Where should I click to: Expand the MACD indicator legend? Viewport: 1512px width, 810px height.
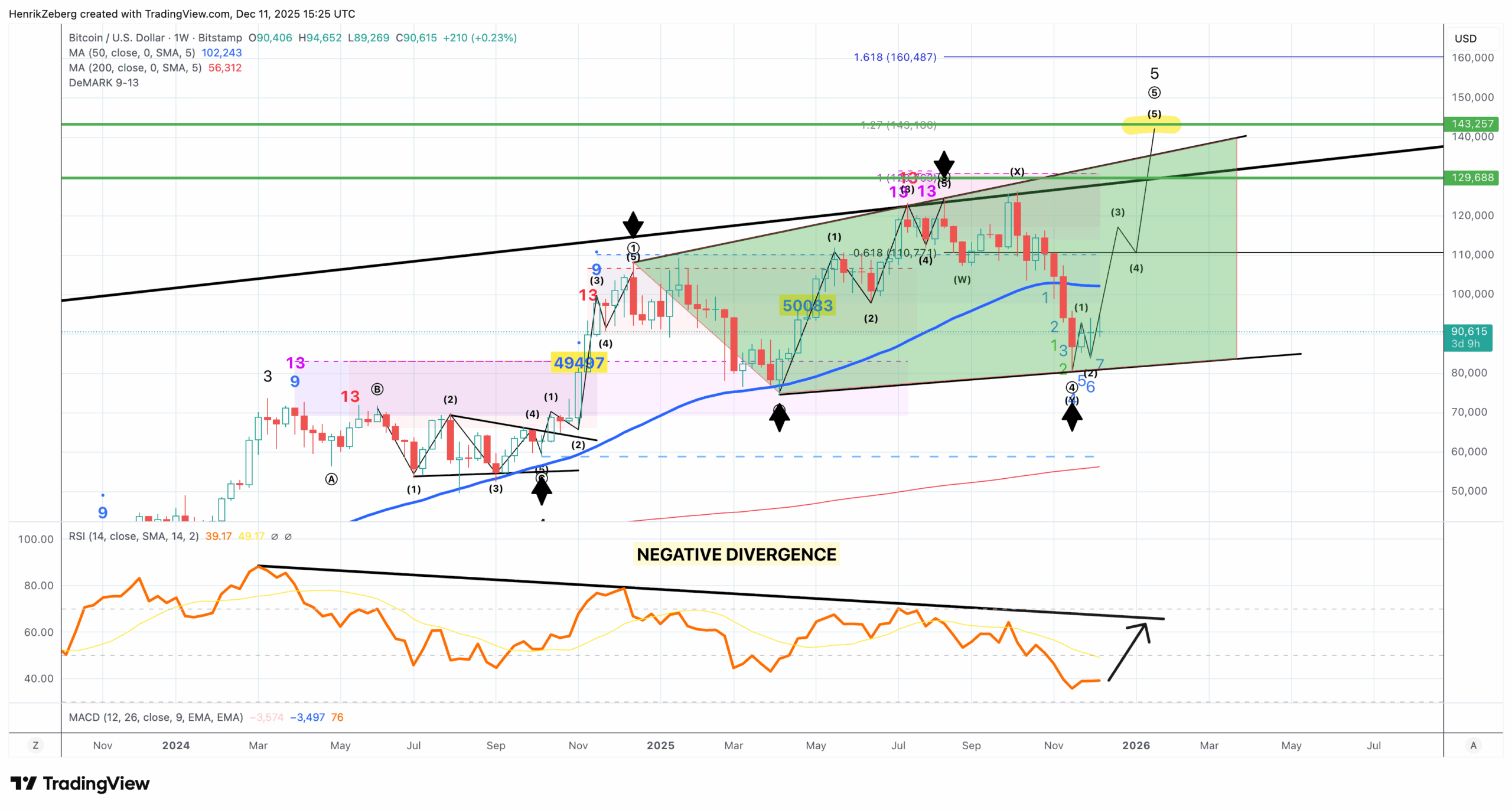(156, 717)
